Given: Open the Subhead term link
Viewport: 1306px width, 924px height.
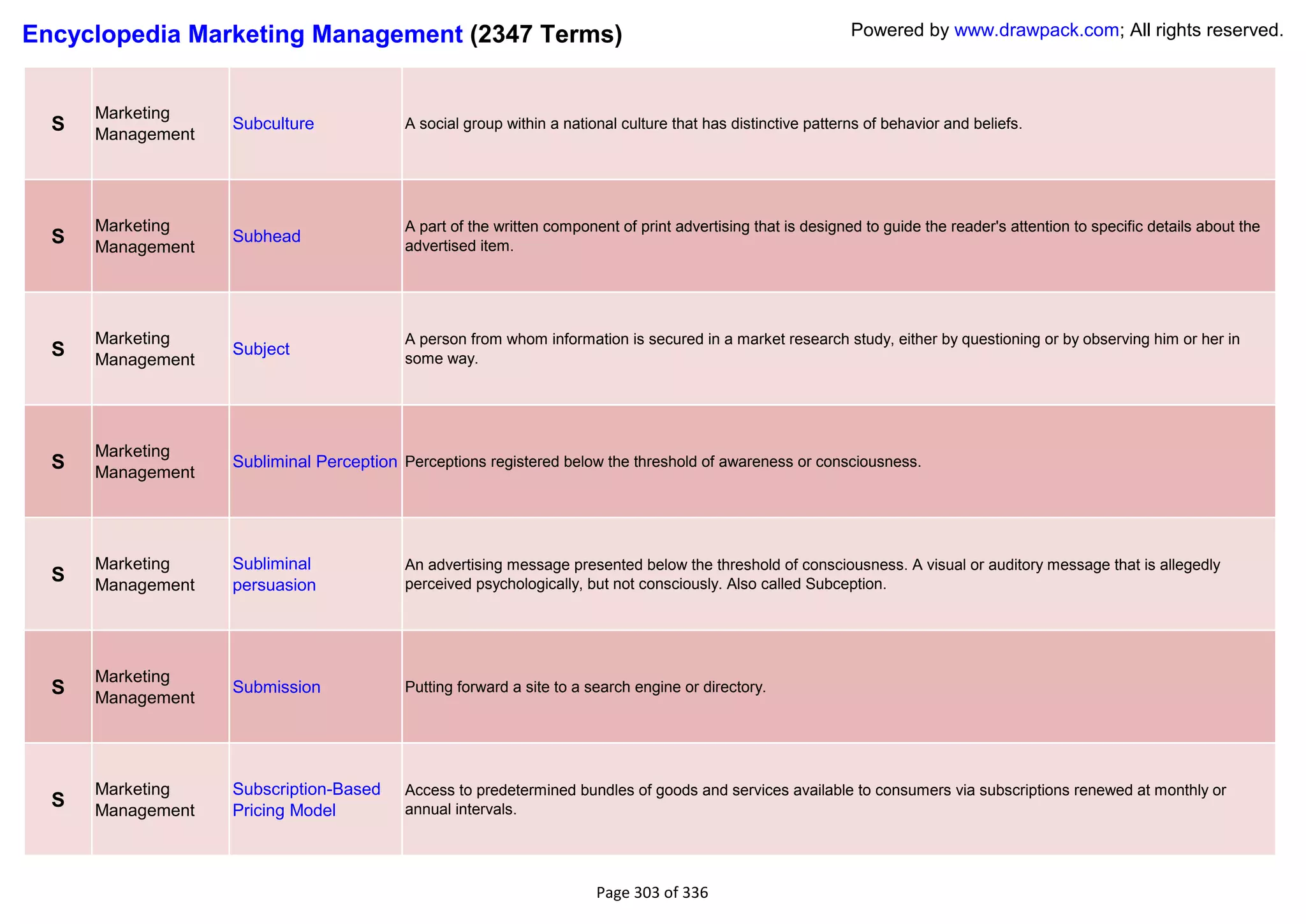Looking at the screenshot, I should [x=267, y=237].
